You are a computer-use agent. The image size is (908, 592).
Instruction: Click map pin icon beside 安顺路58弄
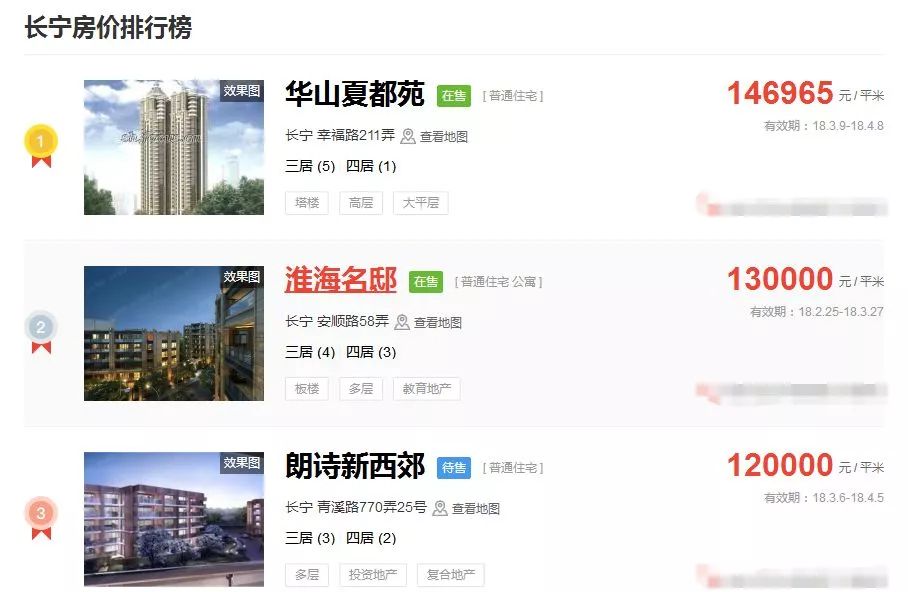(x=401, y=322)
